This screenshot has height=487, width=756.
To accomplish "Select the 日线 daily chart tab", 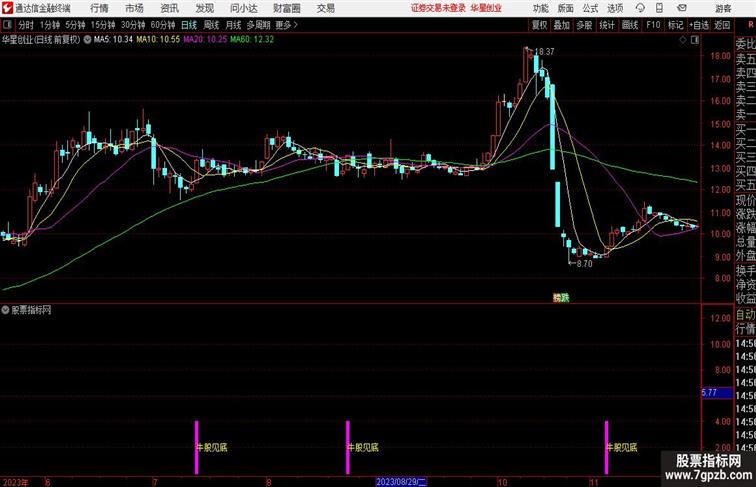I will (x=189, y=25).
